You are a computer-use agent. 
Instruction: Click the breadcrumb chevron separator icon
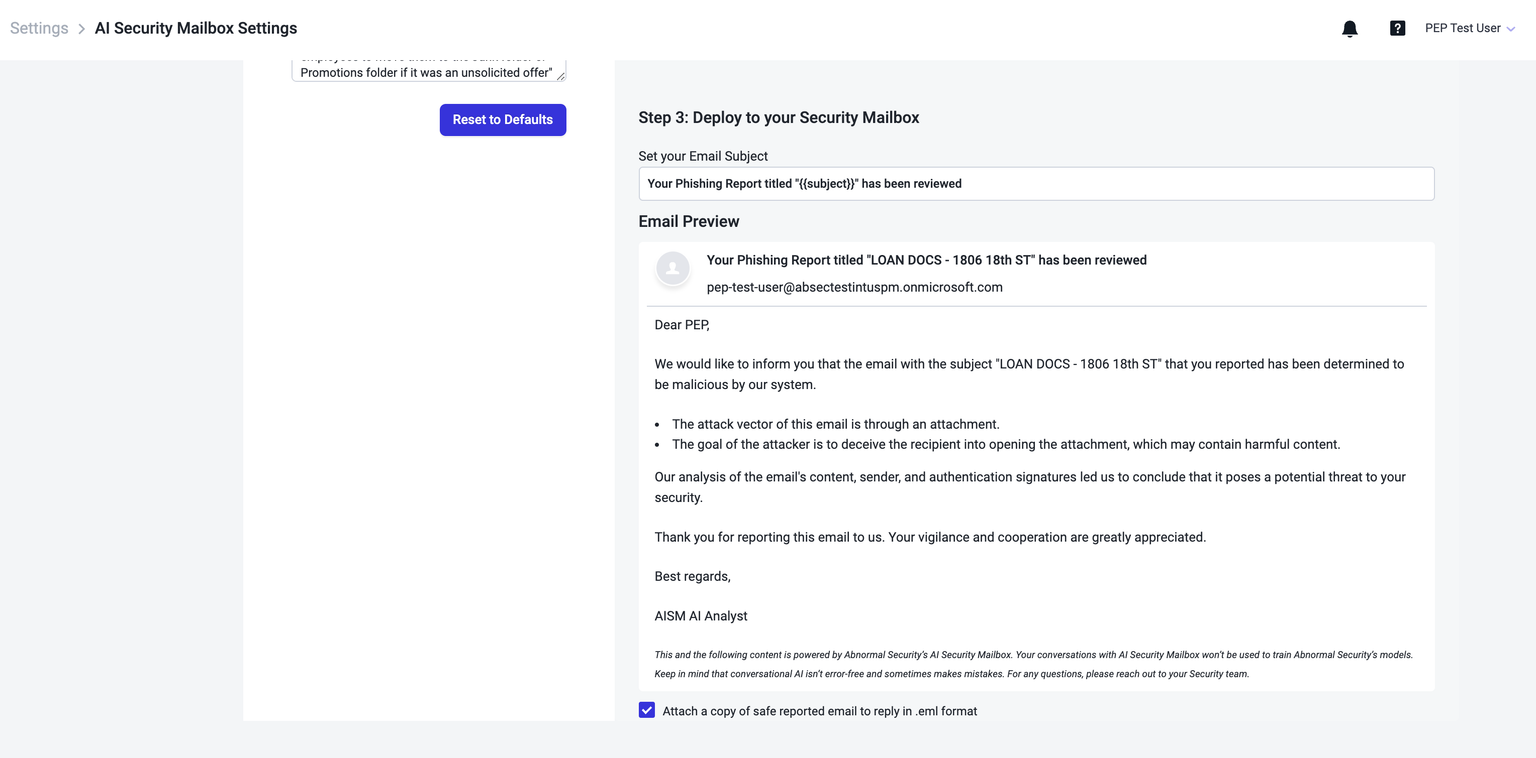click(x=81, y=29)
